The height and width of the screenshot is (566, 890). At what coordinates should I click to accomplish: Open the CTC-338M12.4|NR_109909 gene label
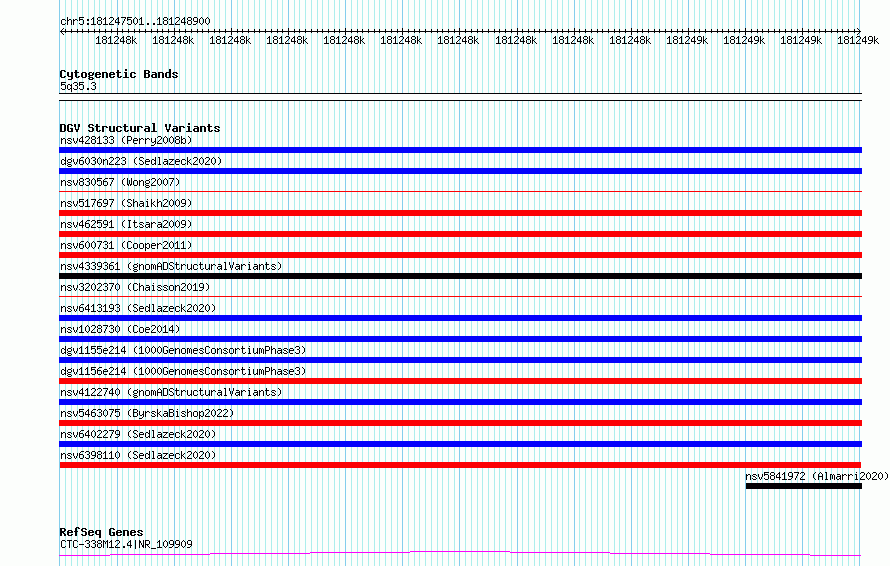click(126, 544)
